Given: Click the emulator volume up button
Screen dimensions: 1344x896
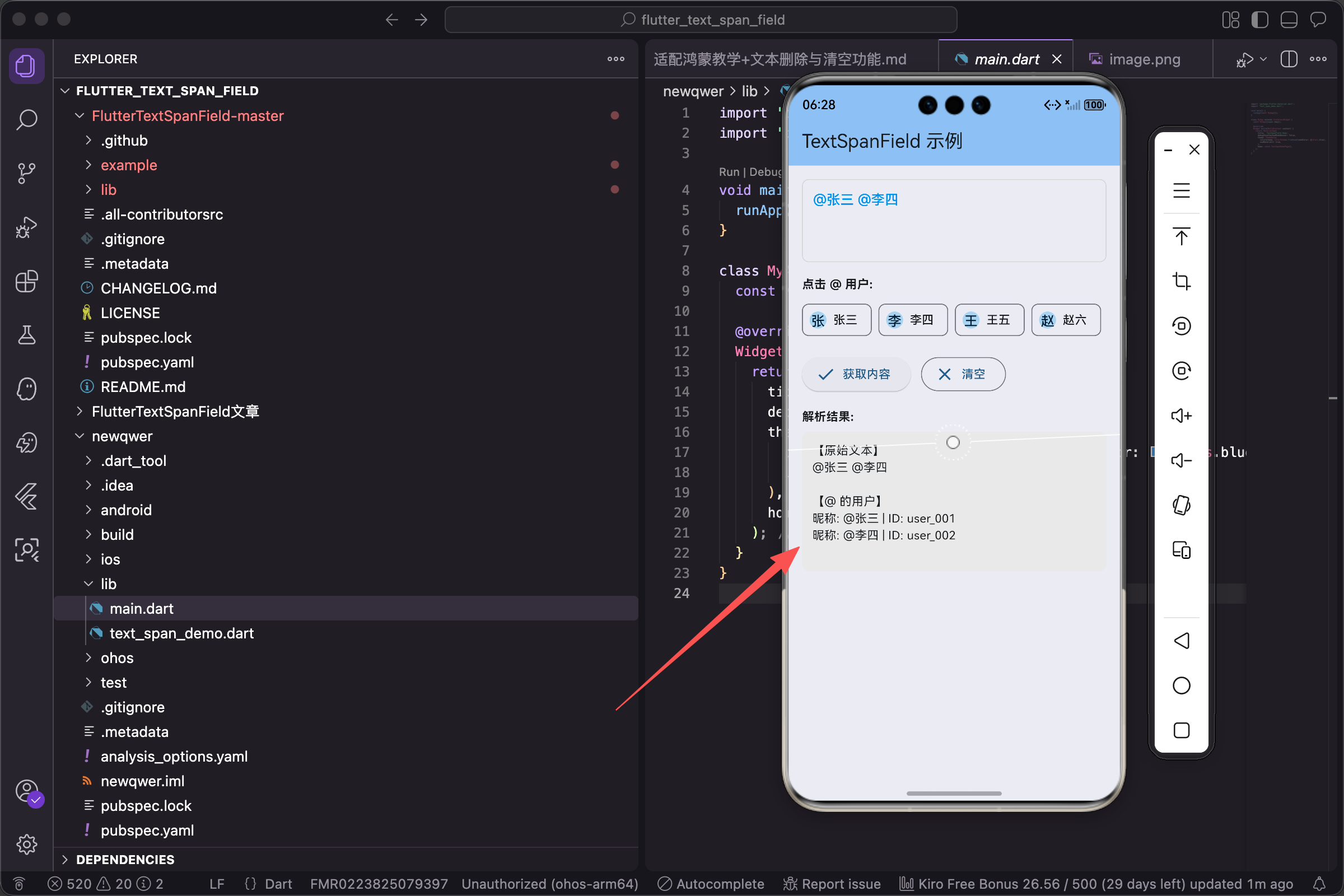Looking at the screenshot, I should click(x=1181, y=416).
